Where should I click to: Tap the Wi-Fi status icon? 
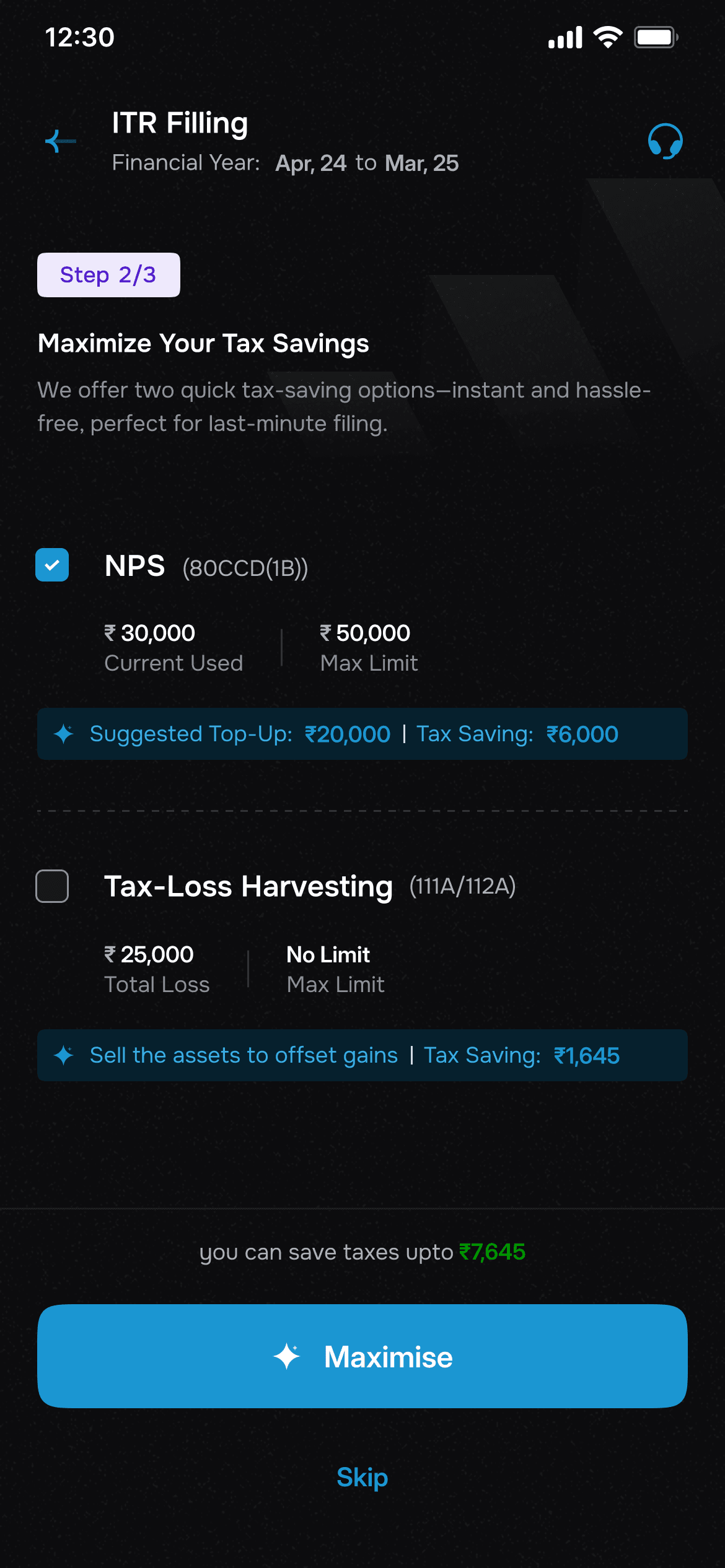pyautogui.click(x=608, y=37)
